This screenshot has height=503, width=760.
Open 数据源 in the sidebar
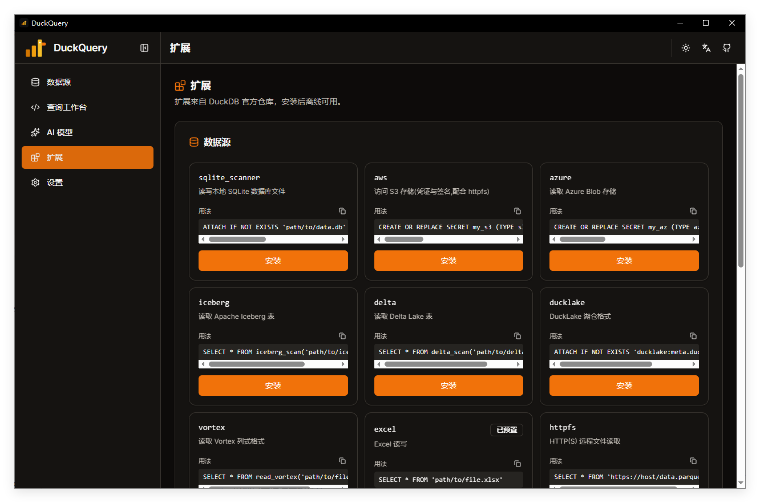88,82
